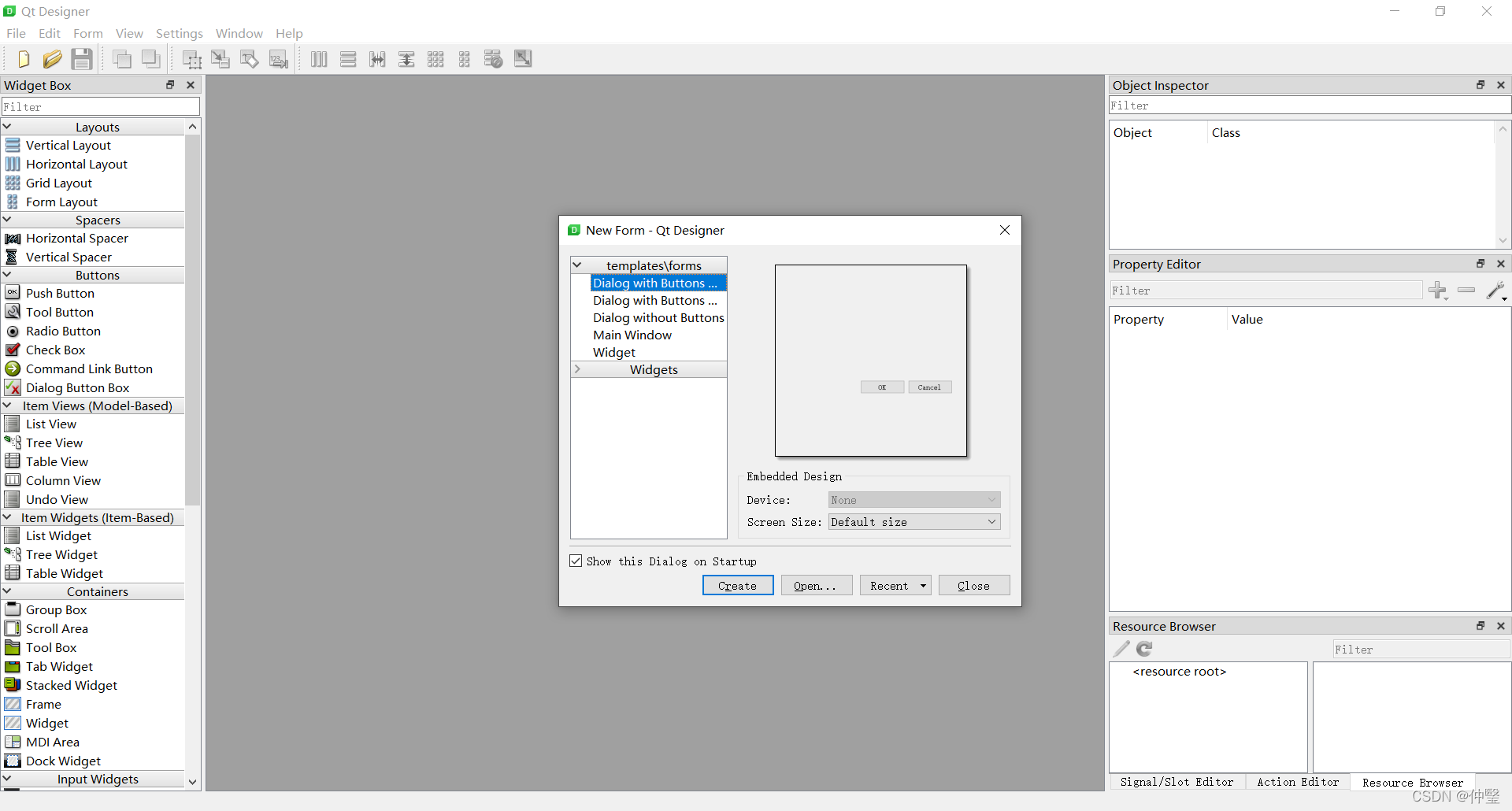1512x811 pixels.
Task: Click the Lay Out in Grid icon
Action: pyautogui.click(x=435, y=59)
